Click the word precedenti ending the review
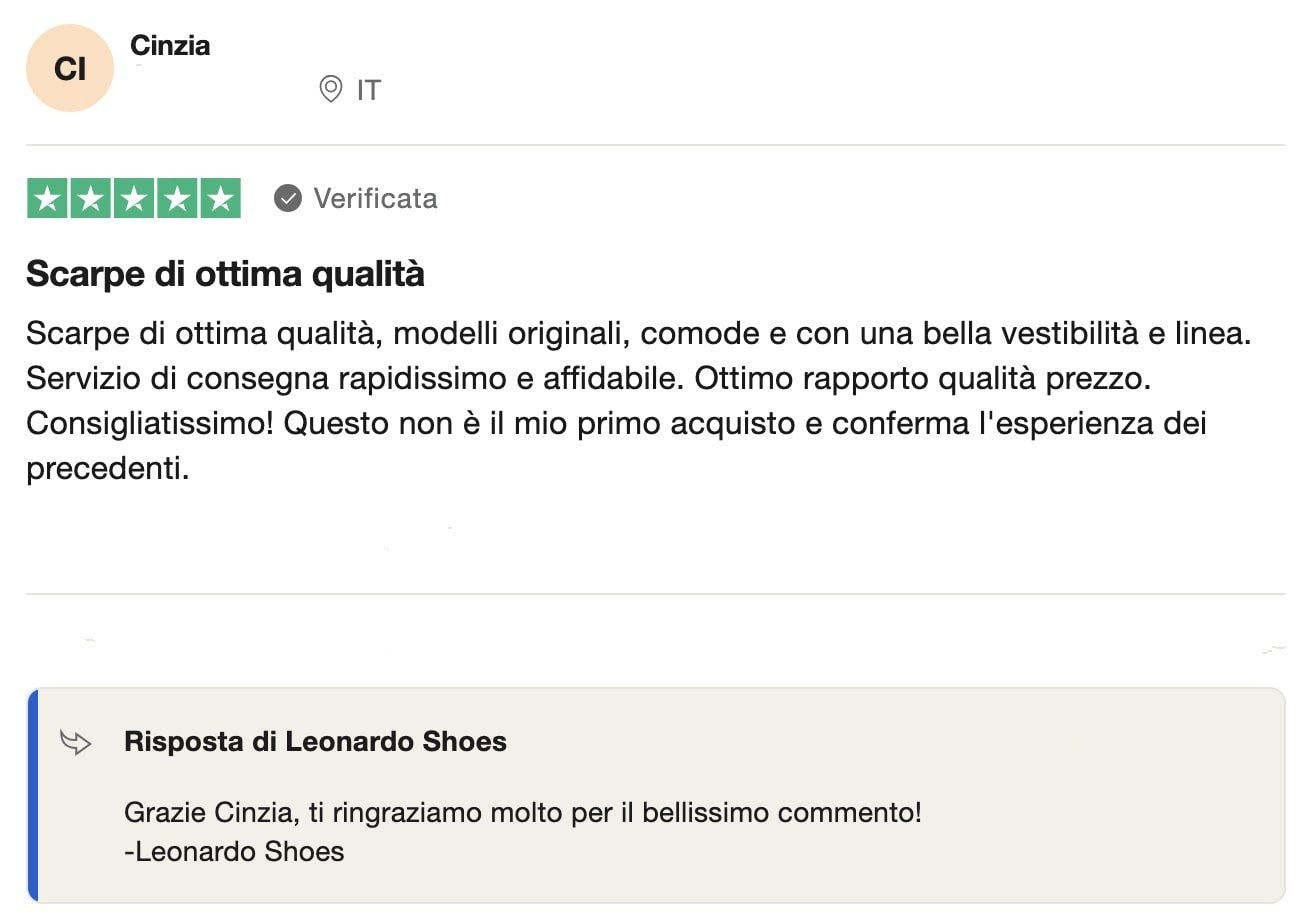The image size is (1310, 920). tap(108, 469)
